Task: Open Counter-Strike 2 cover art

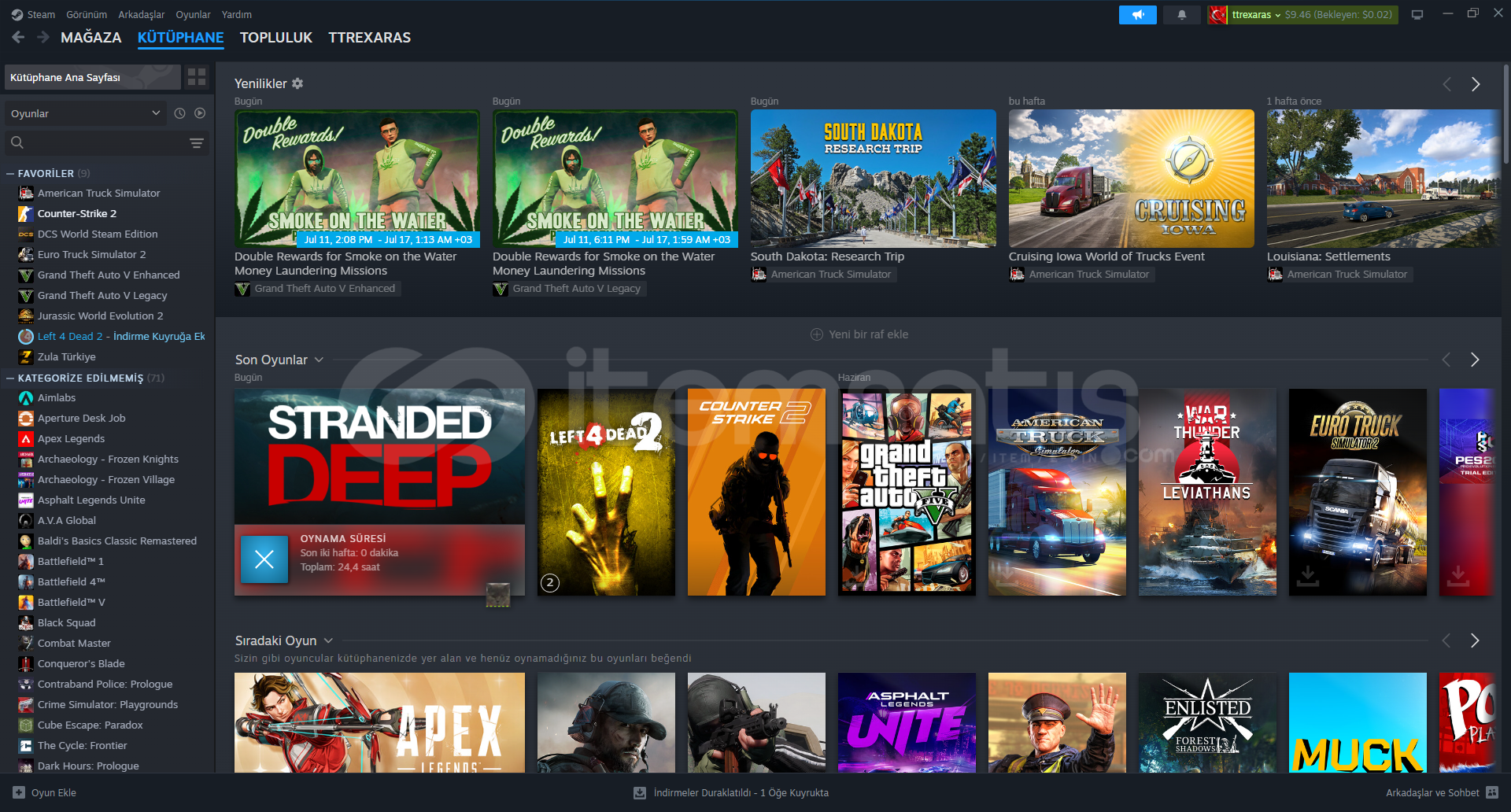Action: pyautogui.click(x=756, y=492)
